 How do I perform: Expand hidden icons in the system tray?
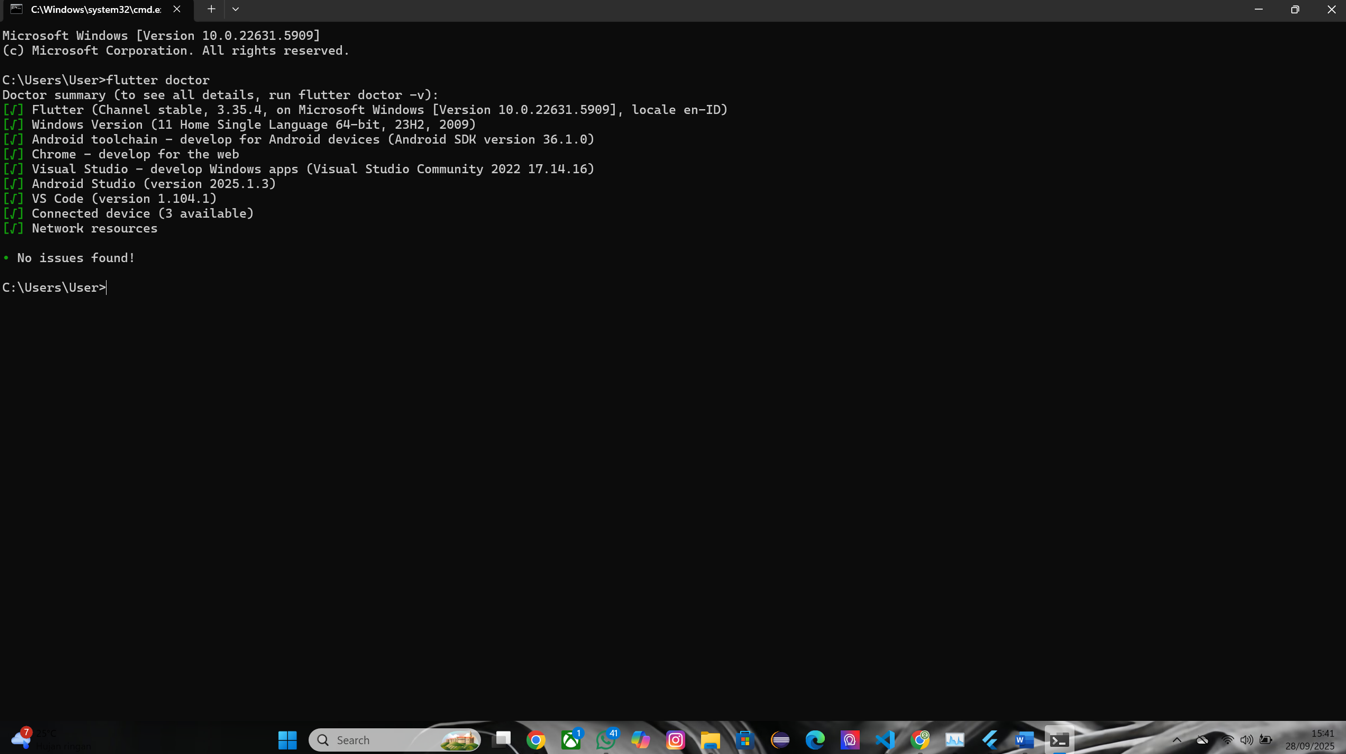pos(1177,740)
